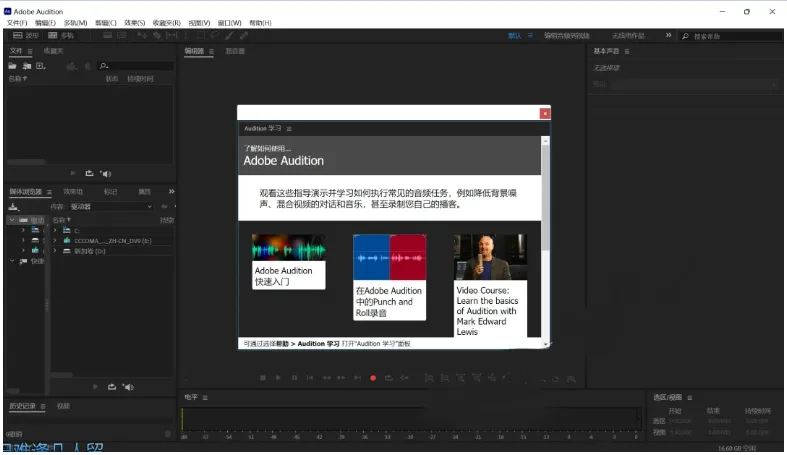Screen dimensions: 787x455
Task: Open the 编辑(E) menu
Action: [45, 23]
